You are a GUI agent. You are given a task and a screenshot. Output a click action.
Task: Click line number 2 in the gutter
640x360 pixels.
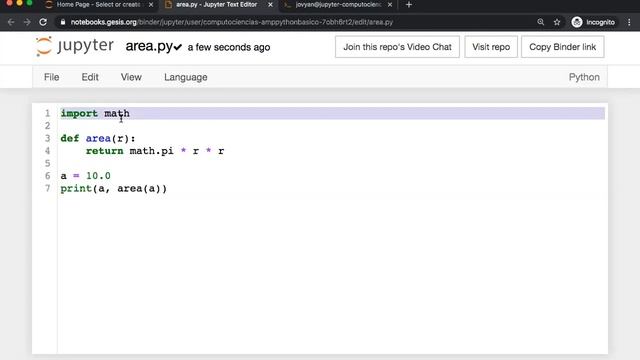click(x=47, y=126)
